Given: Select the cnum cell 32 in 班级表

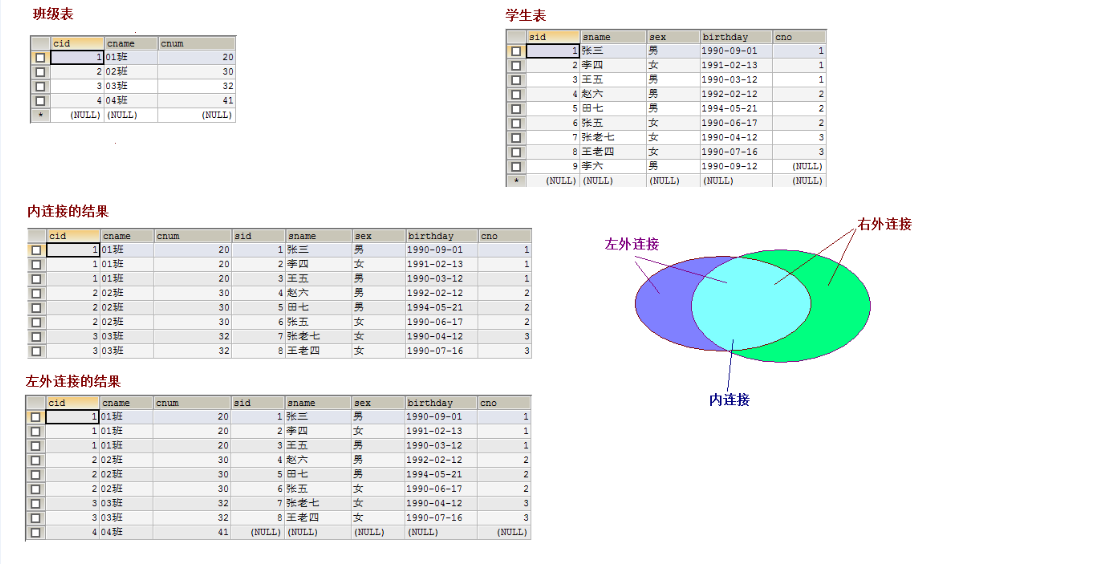Looking at the screenshot, I should pos(197,86).
